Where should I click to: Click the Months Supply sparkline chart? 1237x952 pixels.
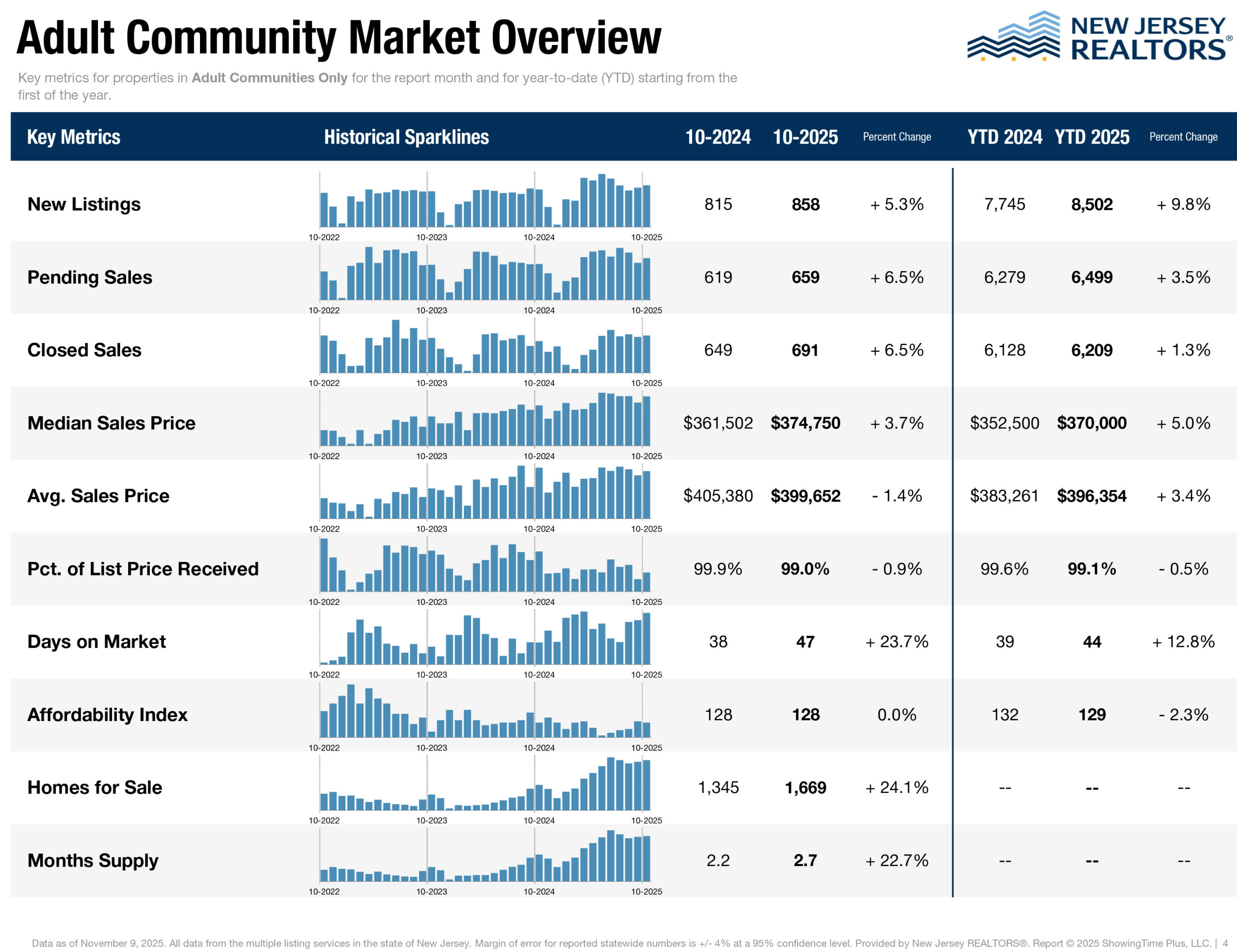[485, 857]
